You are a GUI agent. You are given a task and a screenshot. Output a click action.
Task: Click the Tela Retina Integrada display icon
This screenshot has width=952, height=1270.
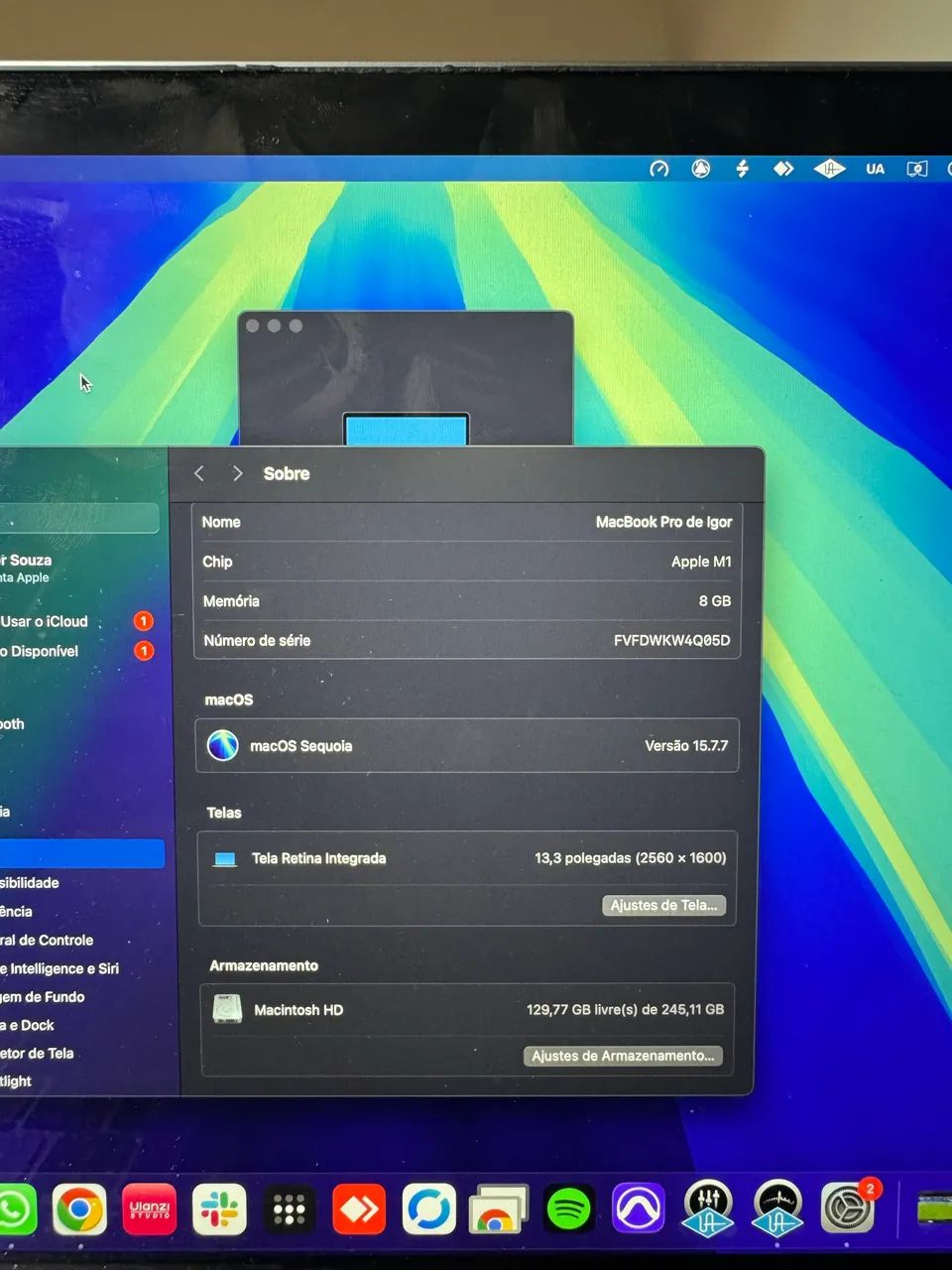point(225,859)
